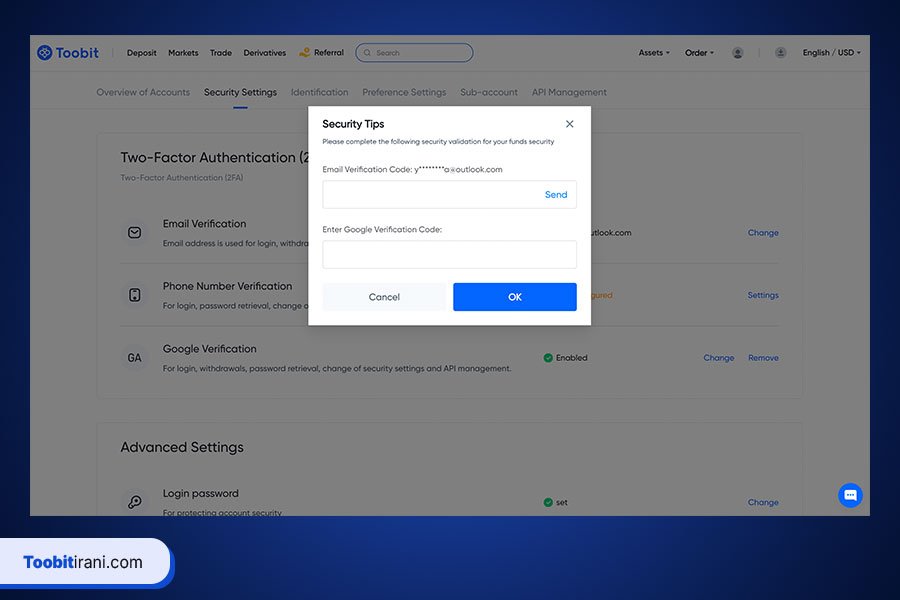Screen dimensions: 900x600
Task: Click the download app icon in header
Action: [x=780, y=53]
